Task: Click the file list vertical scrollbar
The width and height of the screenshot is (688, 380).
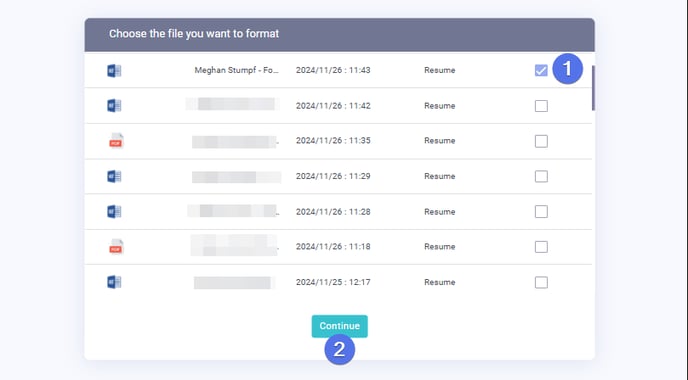Action: point(593,88)
